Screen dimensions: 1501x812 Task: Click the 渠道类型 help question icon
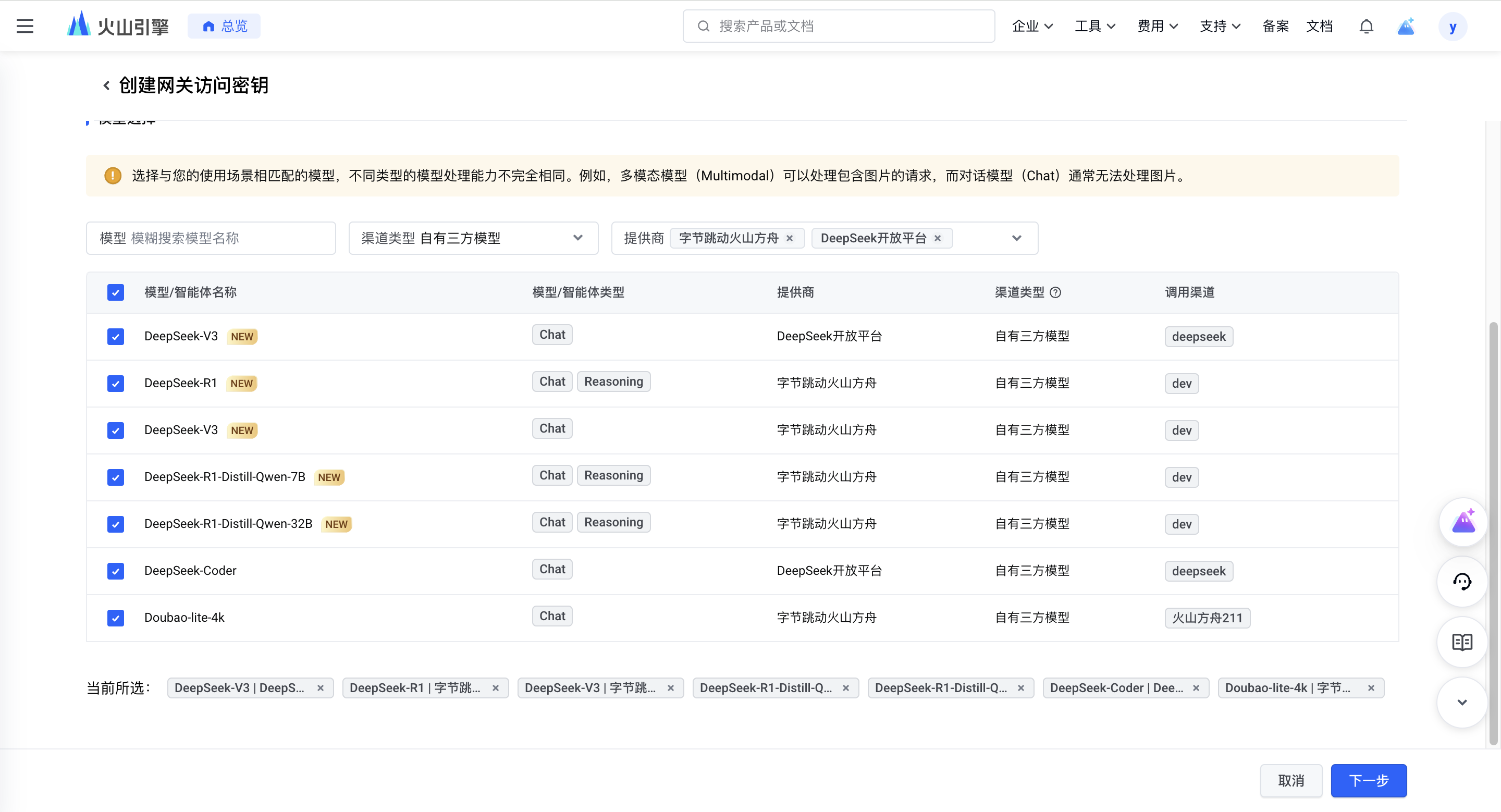pos(1055,292)
